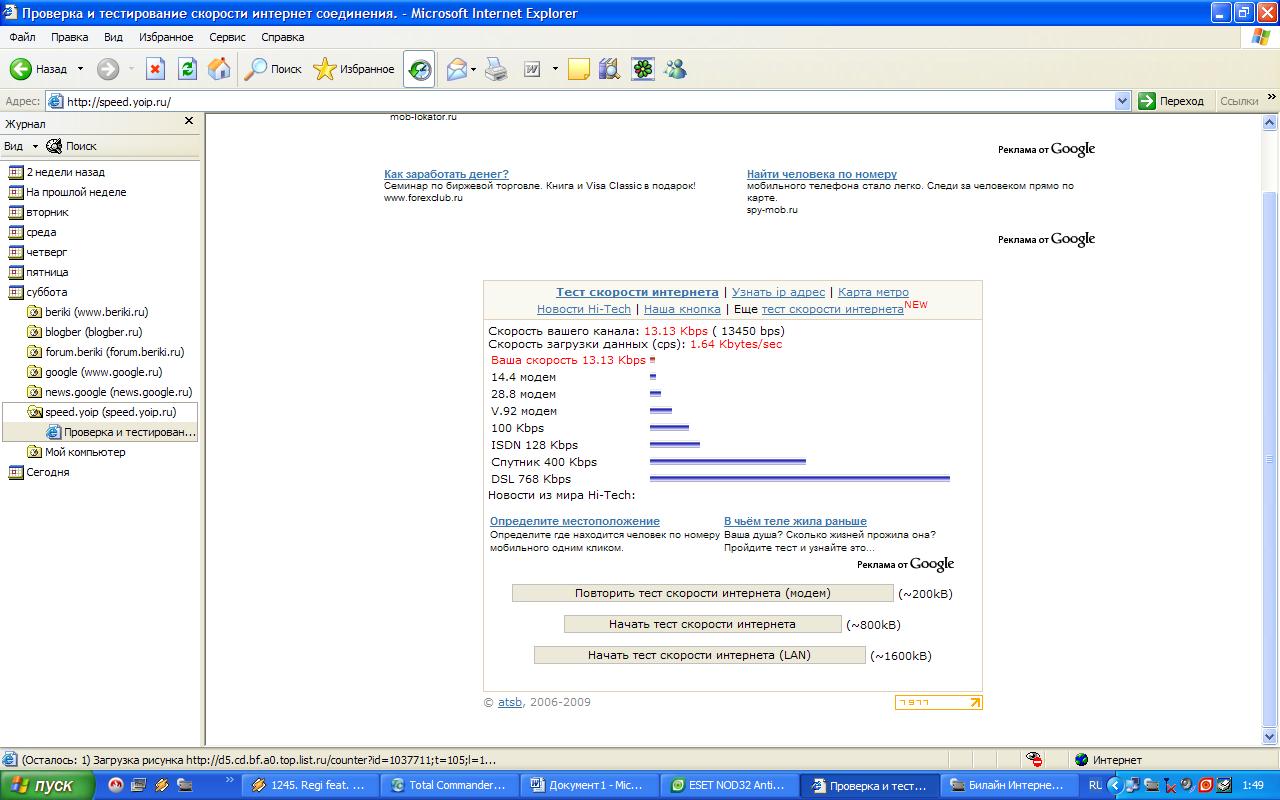Click the ICQ flower icon
Screen dimensions: 1280x800
point(643,69)
